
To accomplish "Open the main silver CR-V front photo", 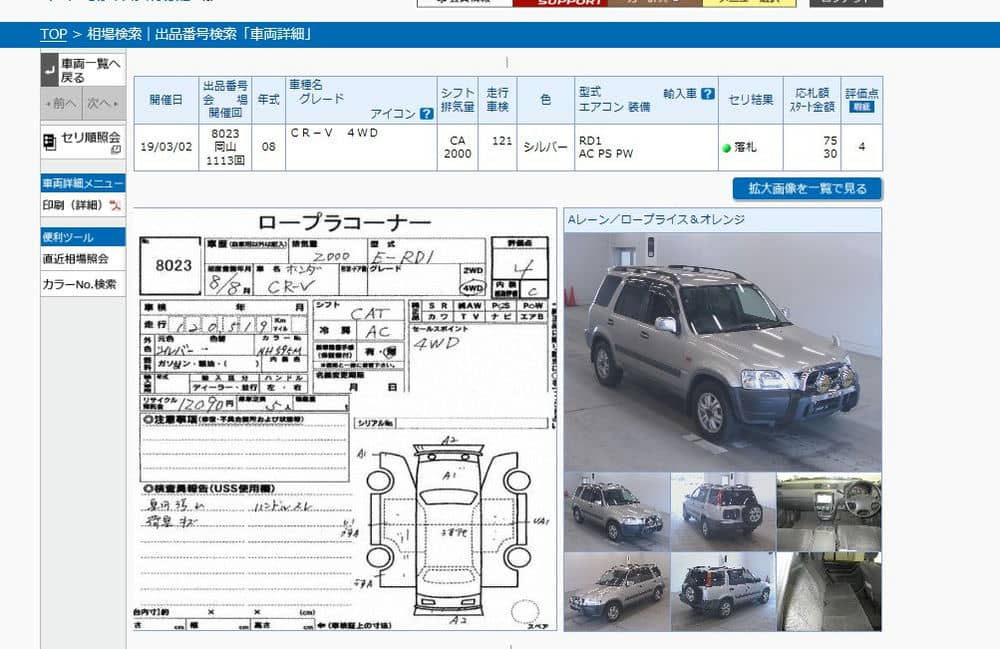I will (722, 338).
